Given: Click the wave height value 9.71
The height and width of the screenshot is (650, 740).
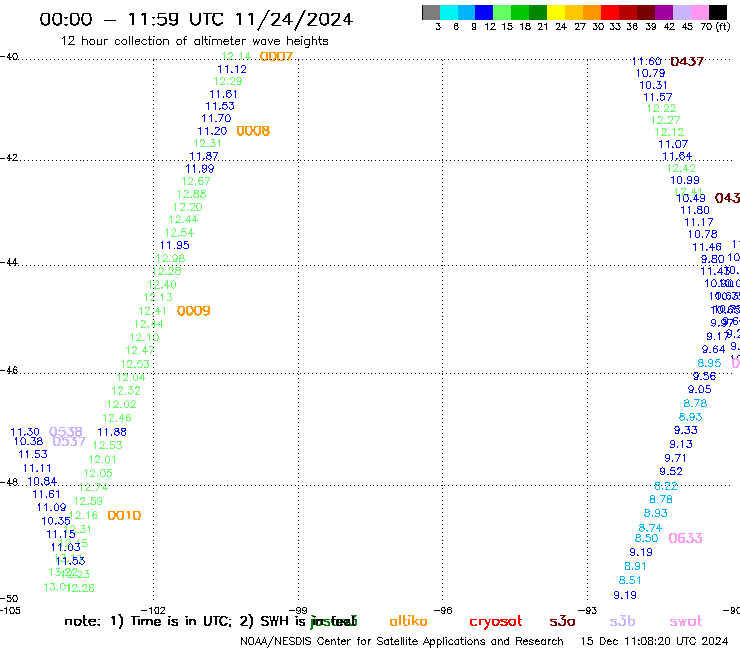Looking at the screenshot, I should pyautogui.click(x=675, y=458).
